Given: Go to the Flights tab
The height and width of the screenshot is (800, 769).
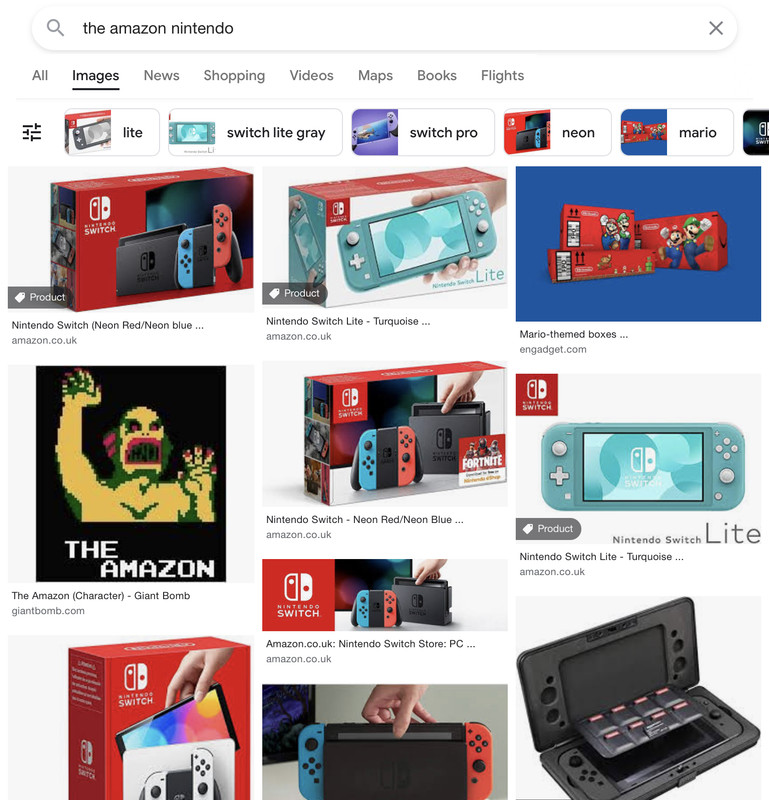Looking at the screenshot, I should [x=502, y=76].
